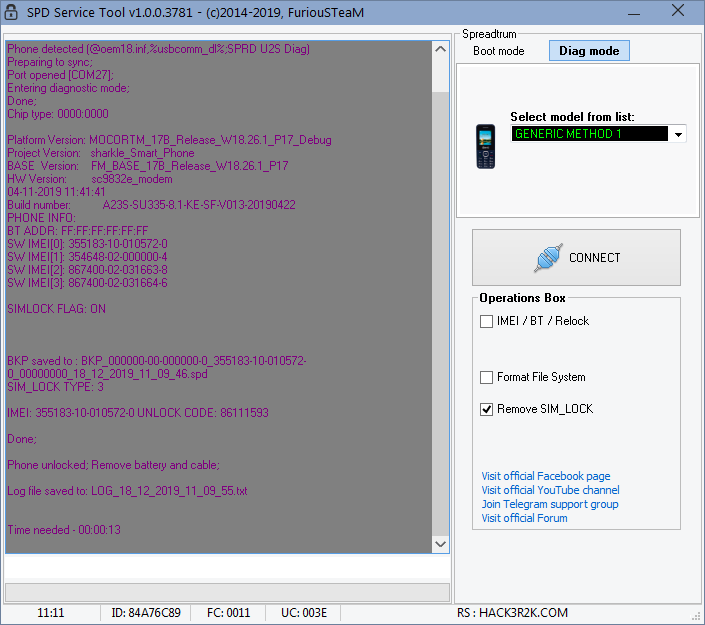Screen dimensions: 705x625
Task: Minimize the SPD Service Tool window
Action: pyautogui.click(x=634, y=12)
